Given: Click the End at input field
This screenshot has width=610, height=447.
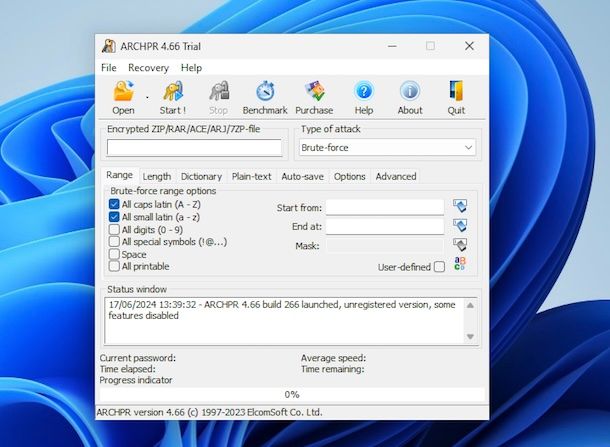Looking at the screenshot, I should (x=385, y=226).
